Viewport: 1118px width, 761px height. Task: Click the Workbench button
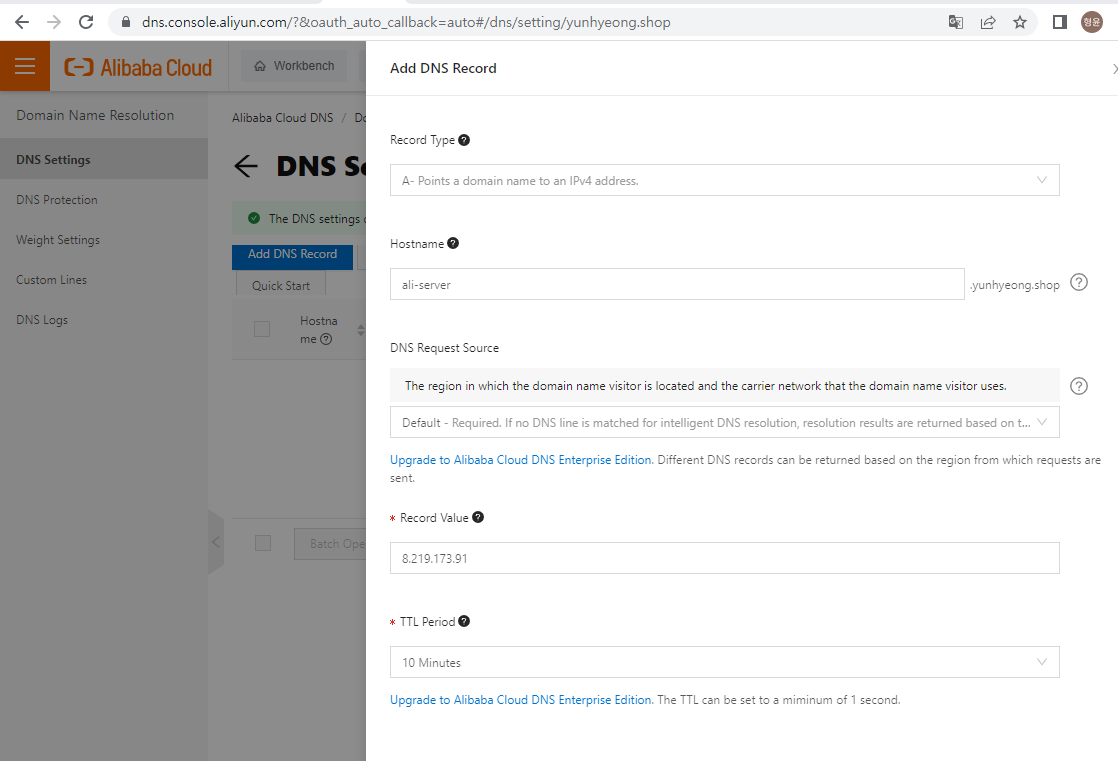pos(294,66)
